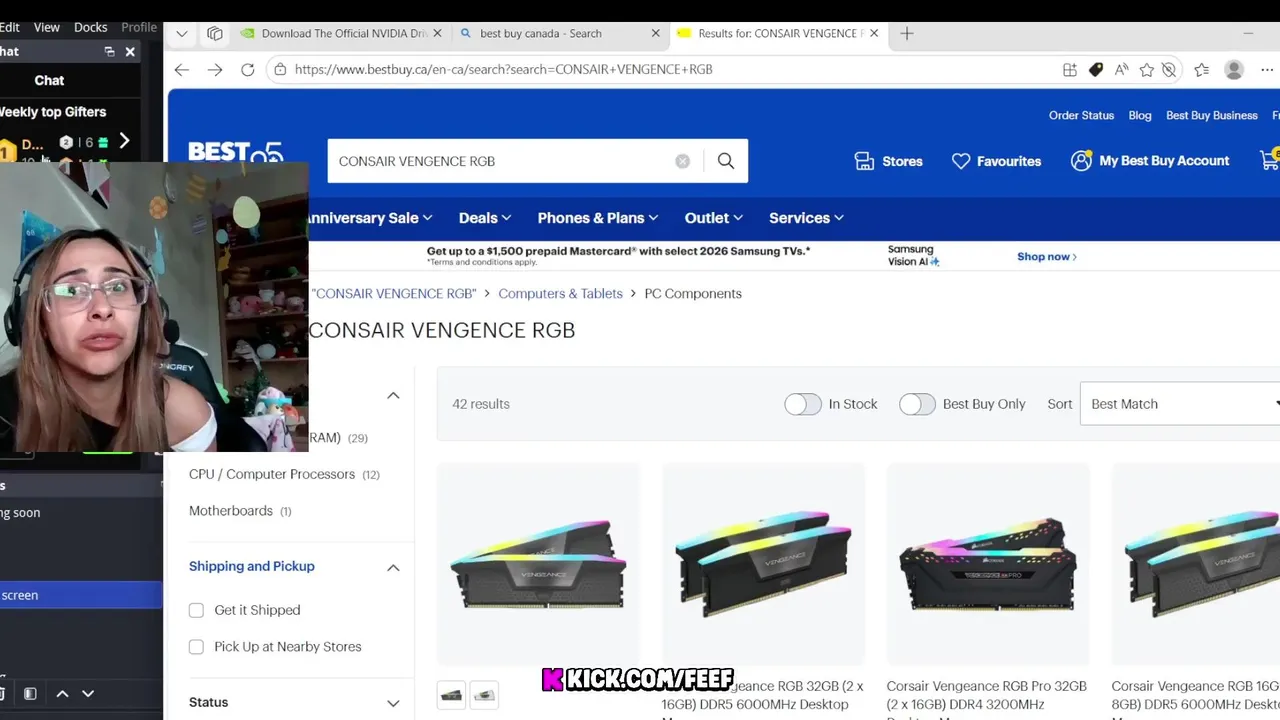Open the browser profile avatar
Screen dimensions: 1280x720
coord(1234,69)
